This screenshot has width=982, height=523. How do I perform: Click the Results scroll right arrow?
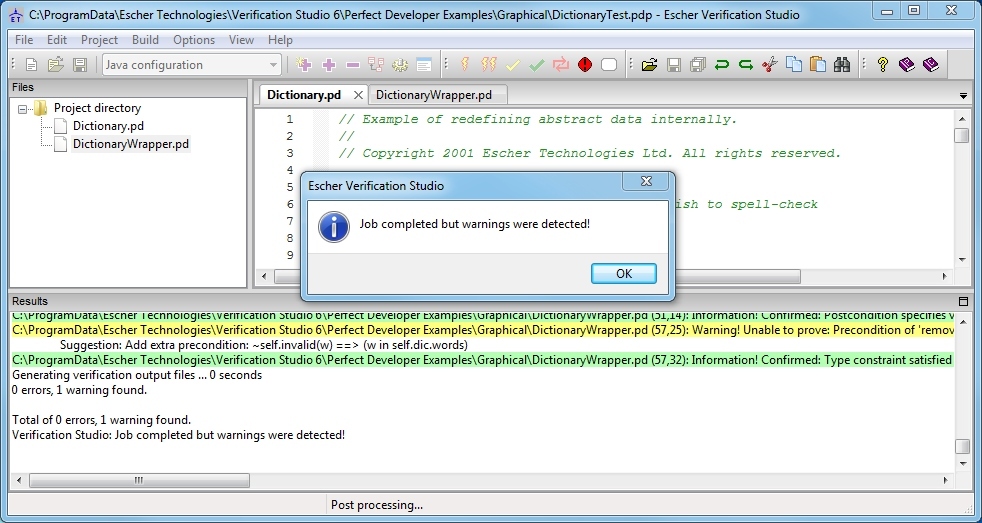point(945,480)
